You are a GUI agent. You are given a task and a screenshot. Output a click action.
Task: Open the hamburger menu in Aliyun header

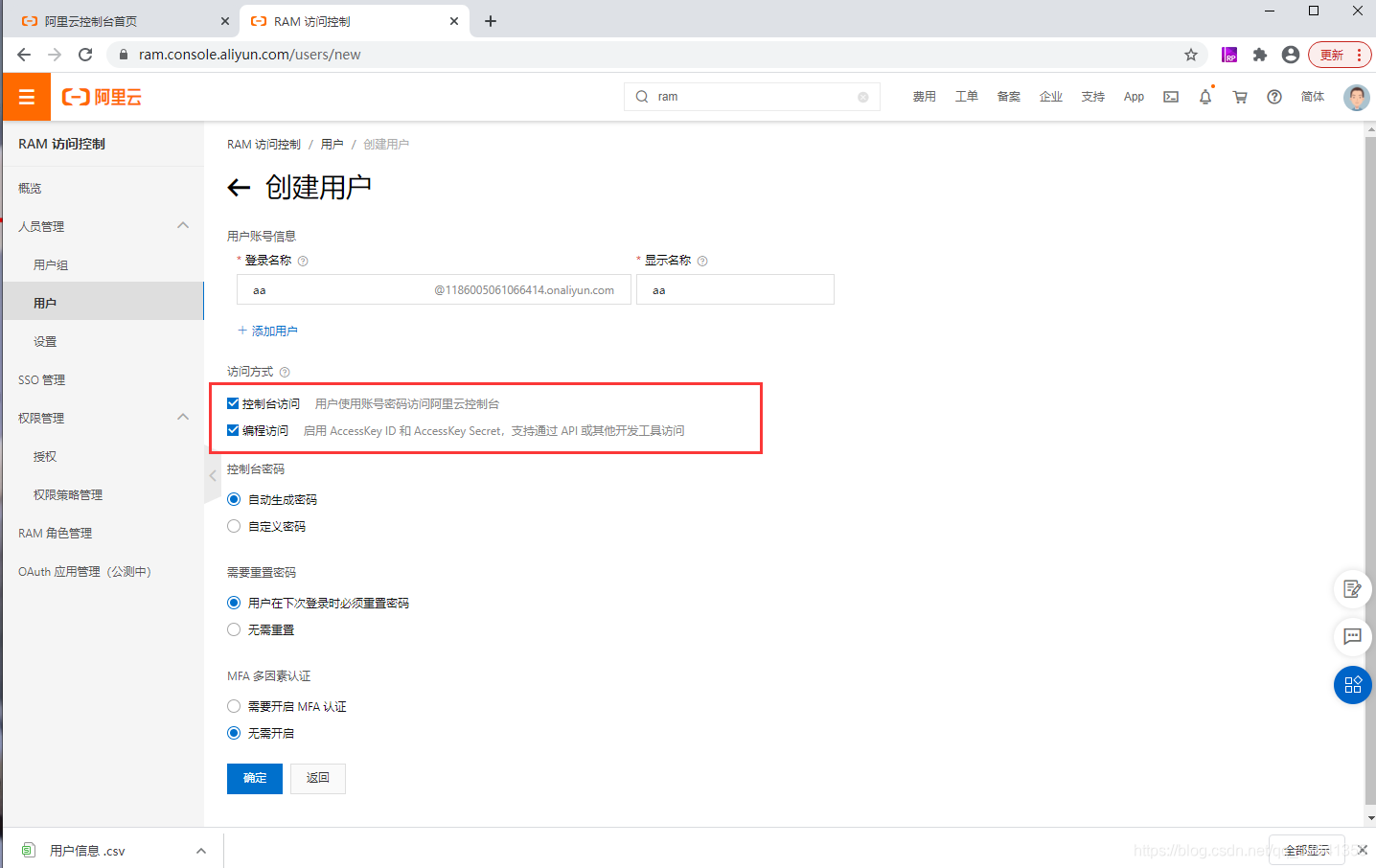pyautogui.click(x=27, y=97)
